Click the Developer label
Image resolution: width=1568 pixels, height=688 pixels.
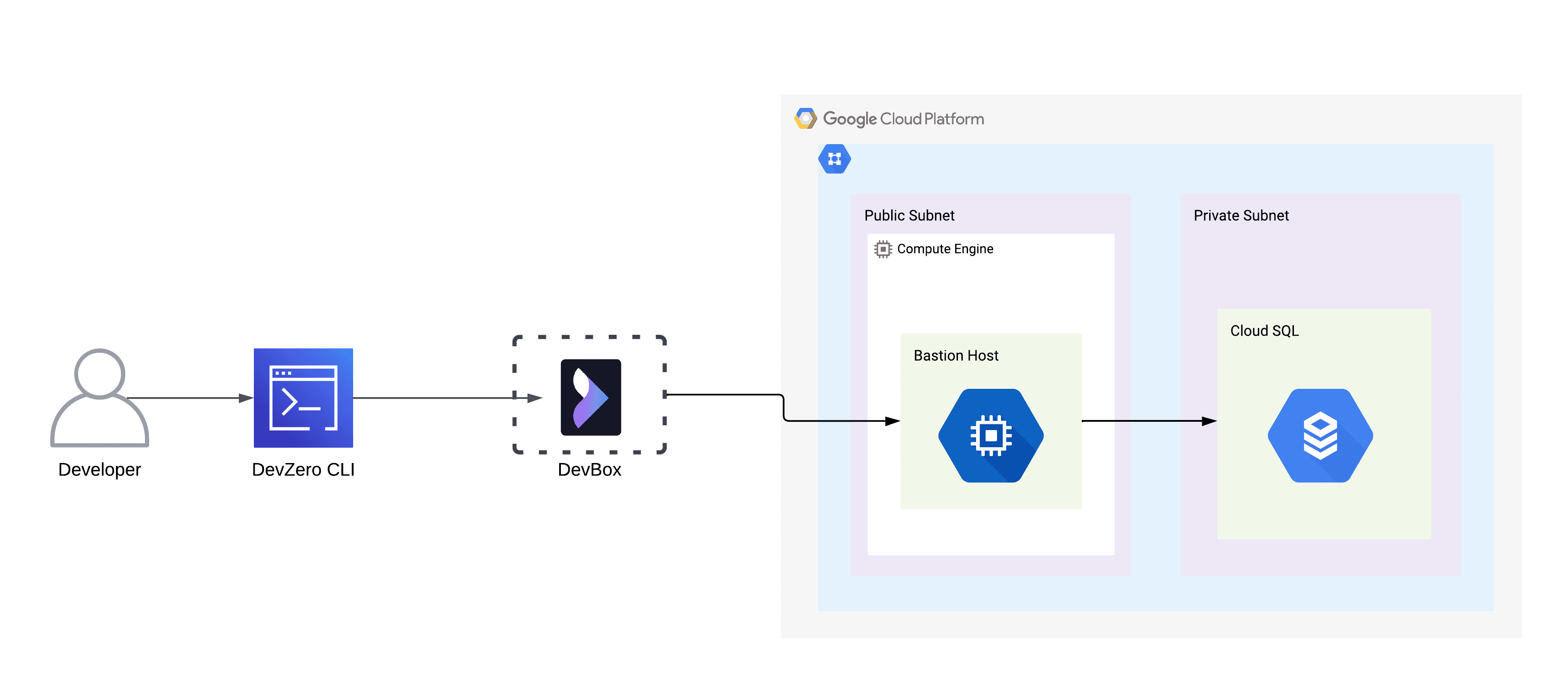pos(100,469)
